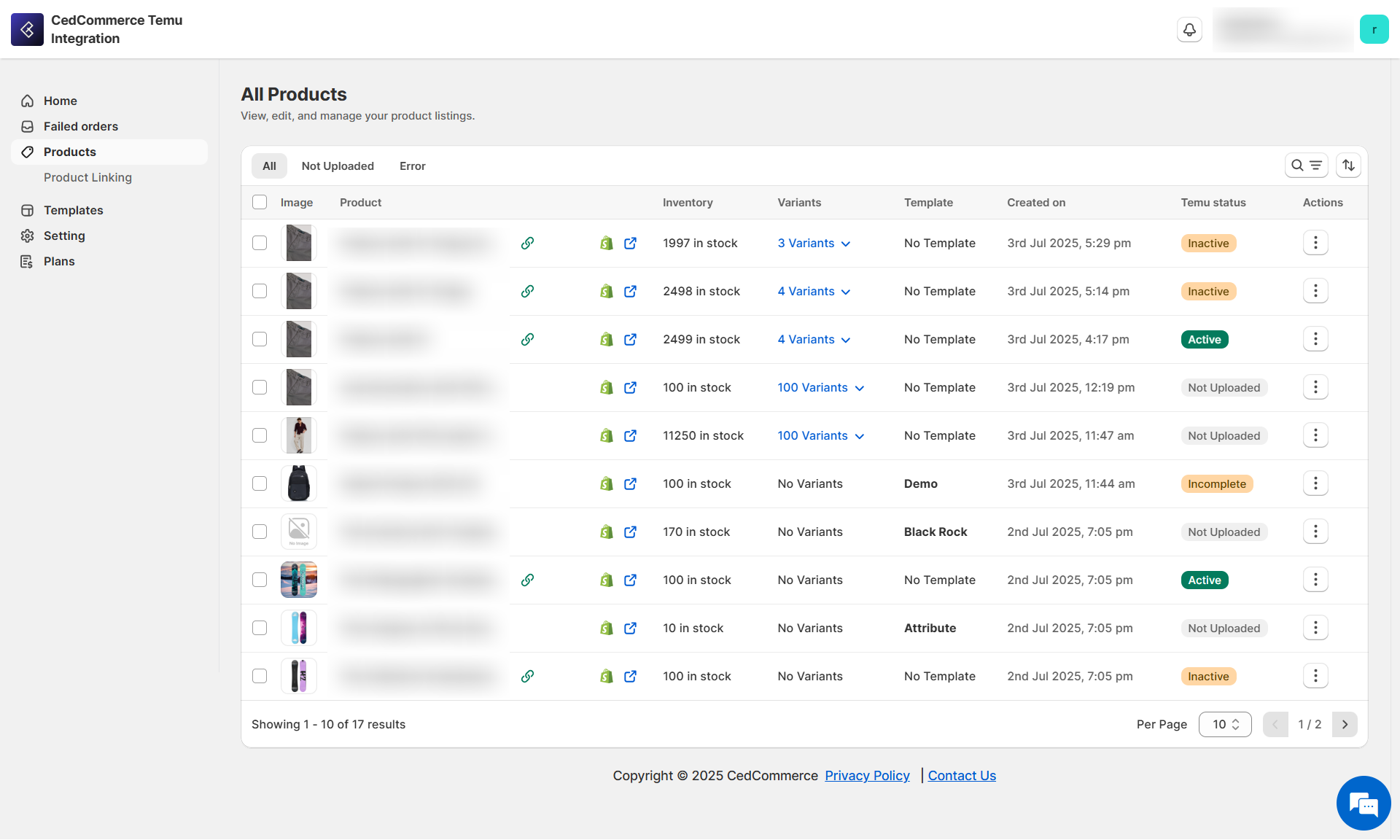Click the Showing 1 - 10 of 17 results text
Image resolution: width=1400 pixels, height=840 pixels.
[328, 724]
